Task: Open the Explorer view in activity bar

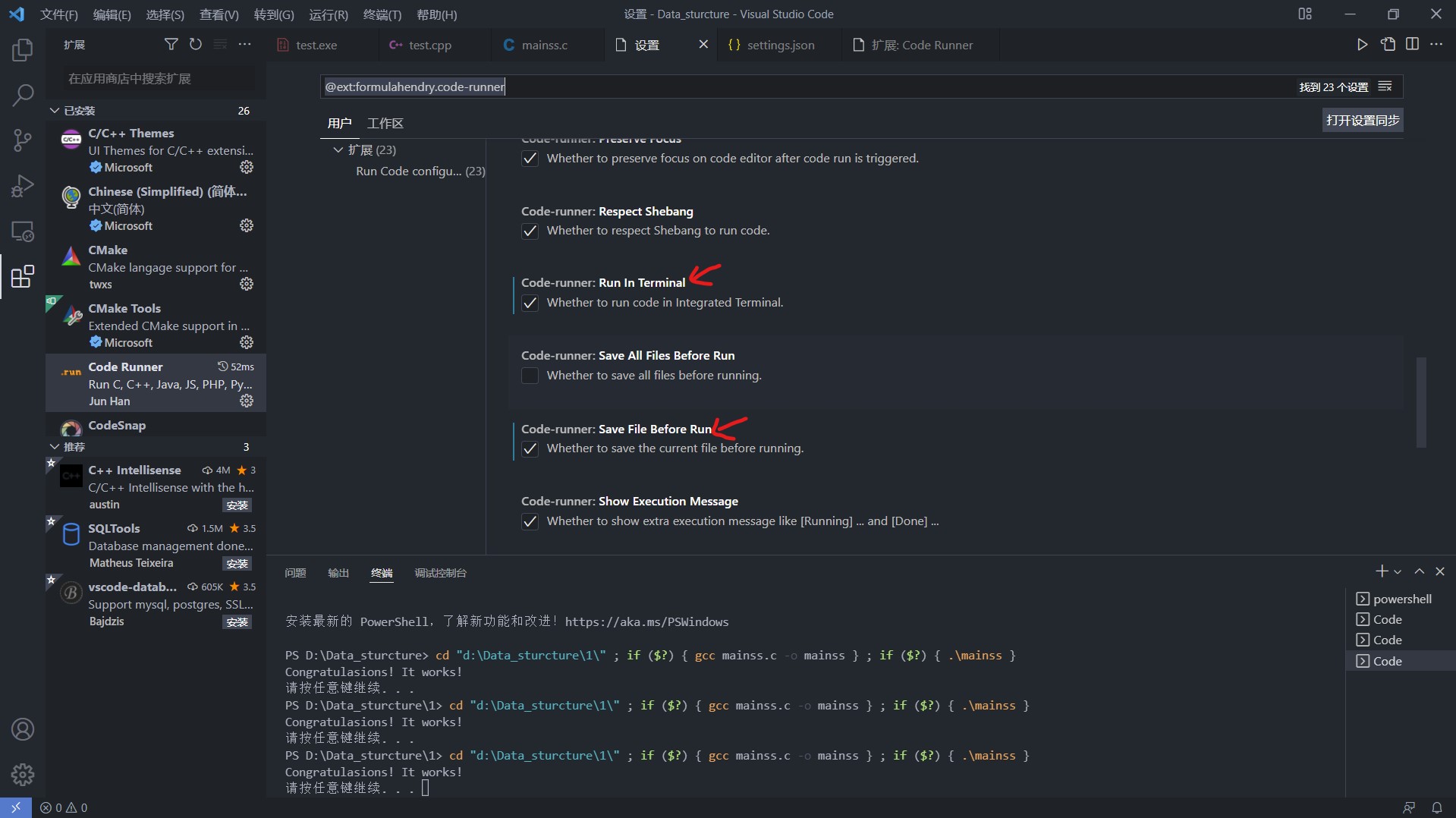Action: (23, 50)
